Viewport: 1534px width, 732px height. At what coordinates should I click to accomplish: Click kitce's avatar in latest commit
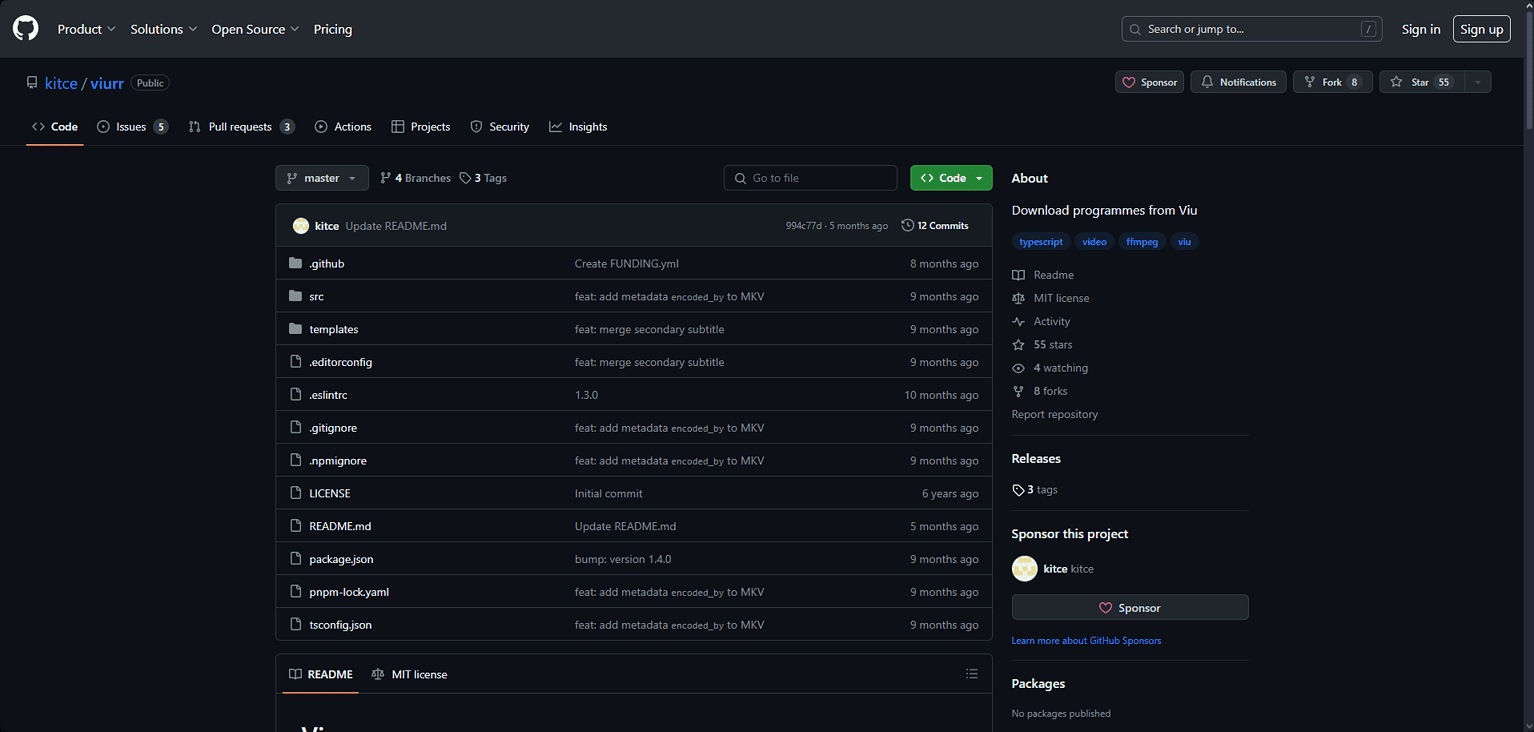click(301, 226)
